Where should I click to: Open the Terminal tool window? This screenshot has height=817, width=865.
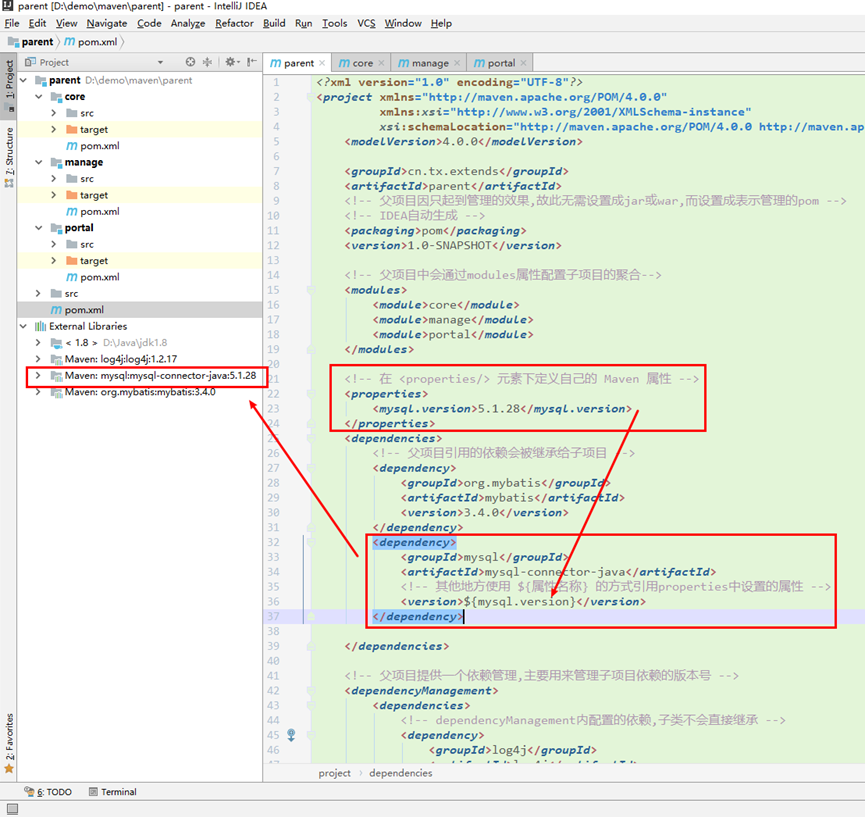tap(113, 792)
